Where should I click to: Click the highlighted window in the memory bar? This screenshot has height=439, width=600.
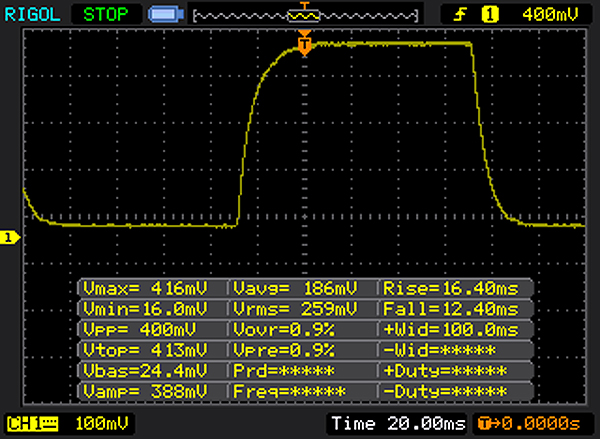(304, 16)
